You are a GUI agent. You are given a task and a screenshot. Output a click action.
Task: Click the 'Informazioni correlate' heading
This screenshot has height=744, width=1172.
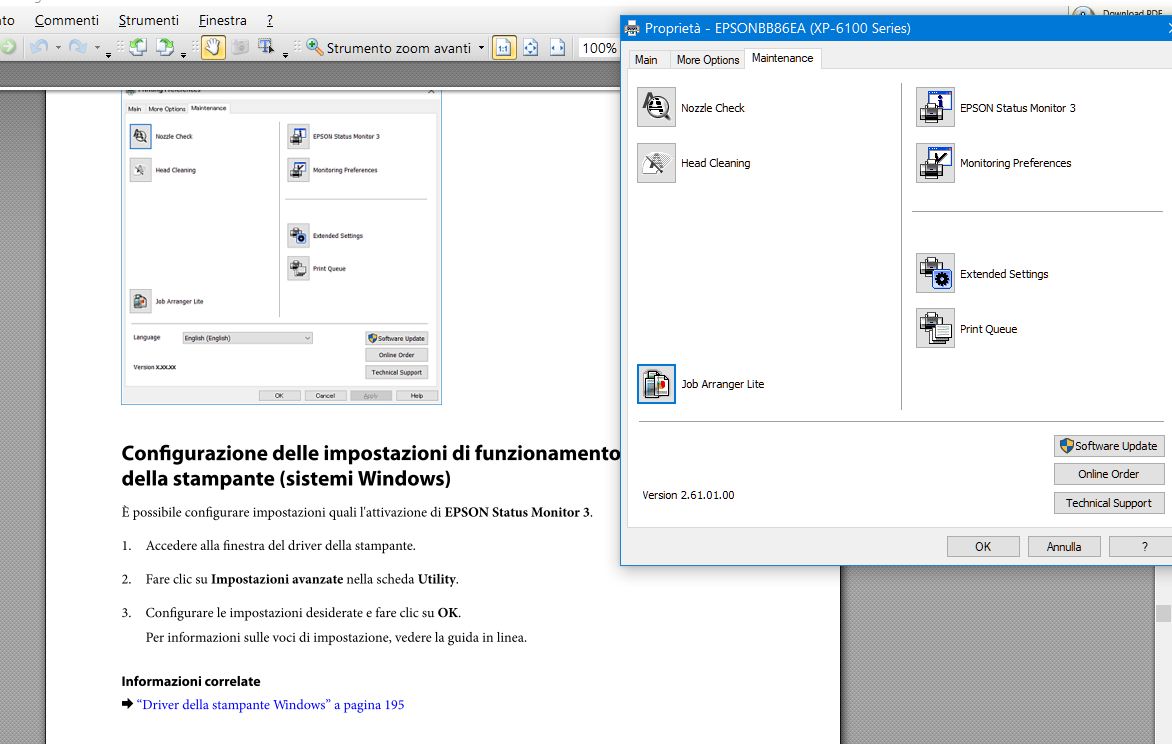(191, 681)
